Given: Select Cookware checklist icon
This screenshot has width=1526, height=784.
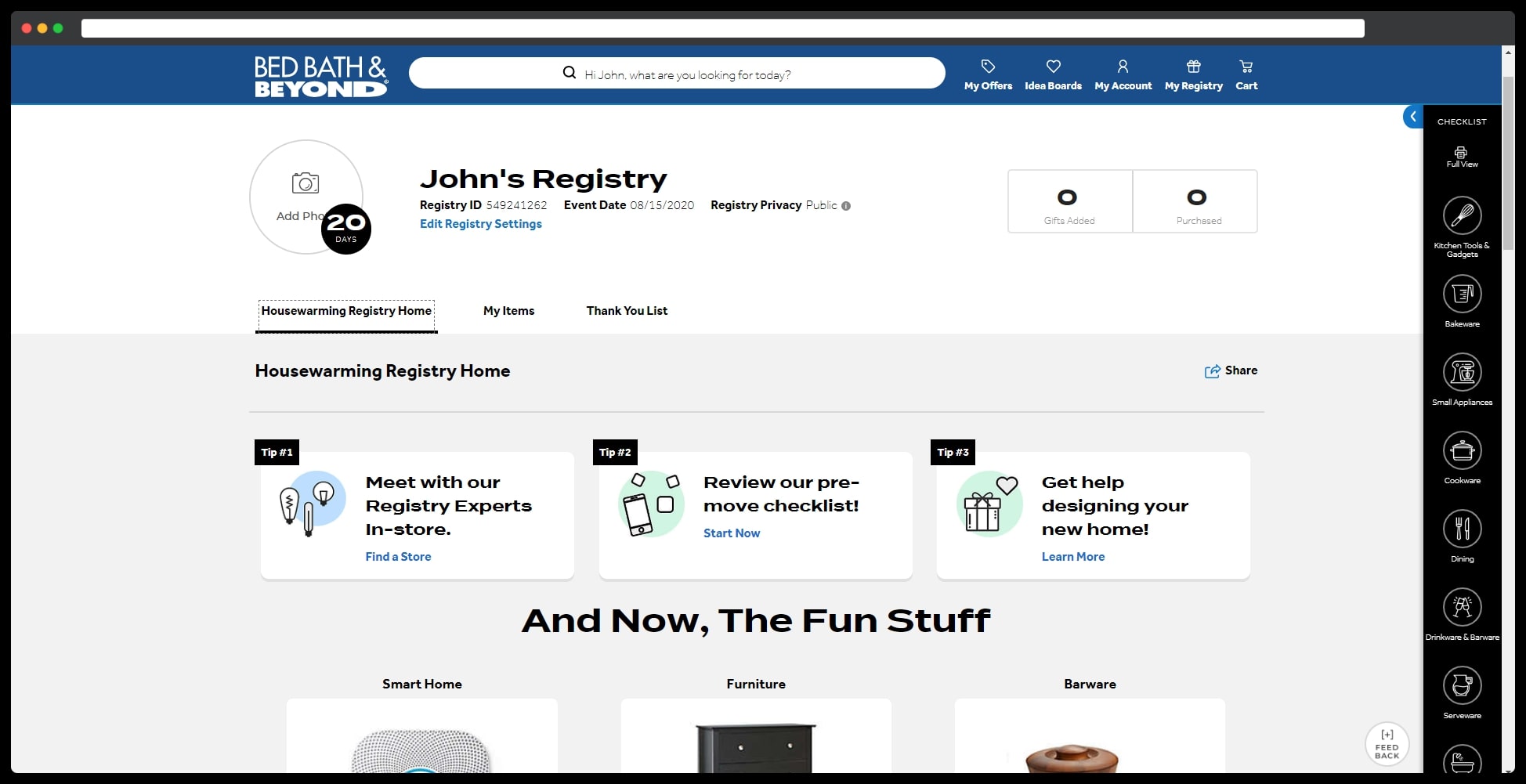Looking at the screenshot, I should click(1462, 450).
